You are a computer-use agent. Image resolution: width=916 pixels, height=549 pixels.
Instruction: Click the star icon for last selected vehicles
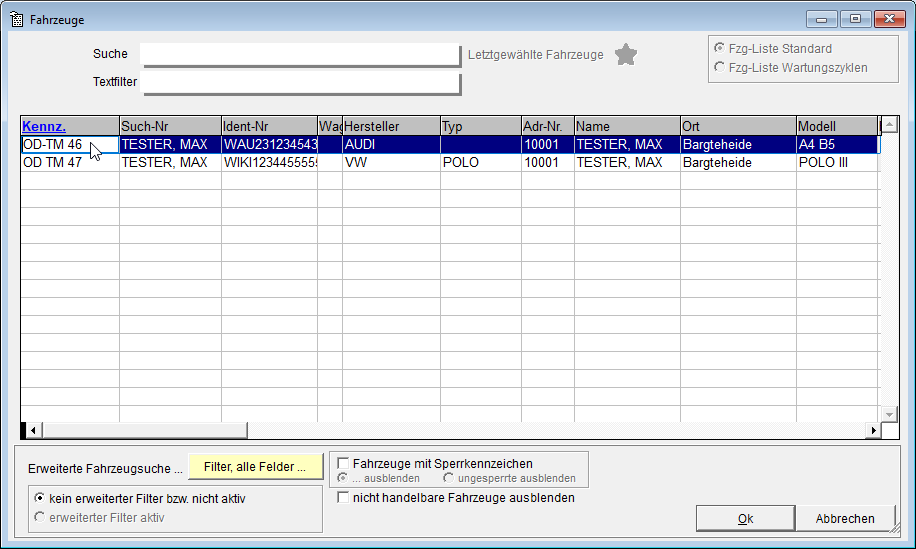[x=626, y=55]
